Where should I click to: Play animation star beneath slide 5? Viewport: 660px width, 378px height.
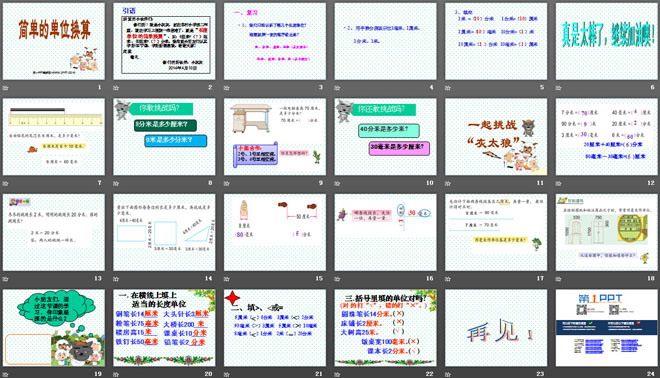point(448,88)
